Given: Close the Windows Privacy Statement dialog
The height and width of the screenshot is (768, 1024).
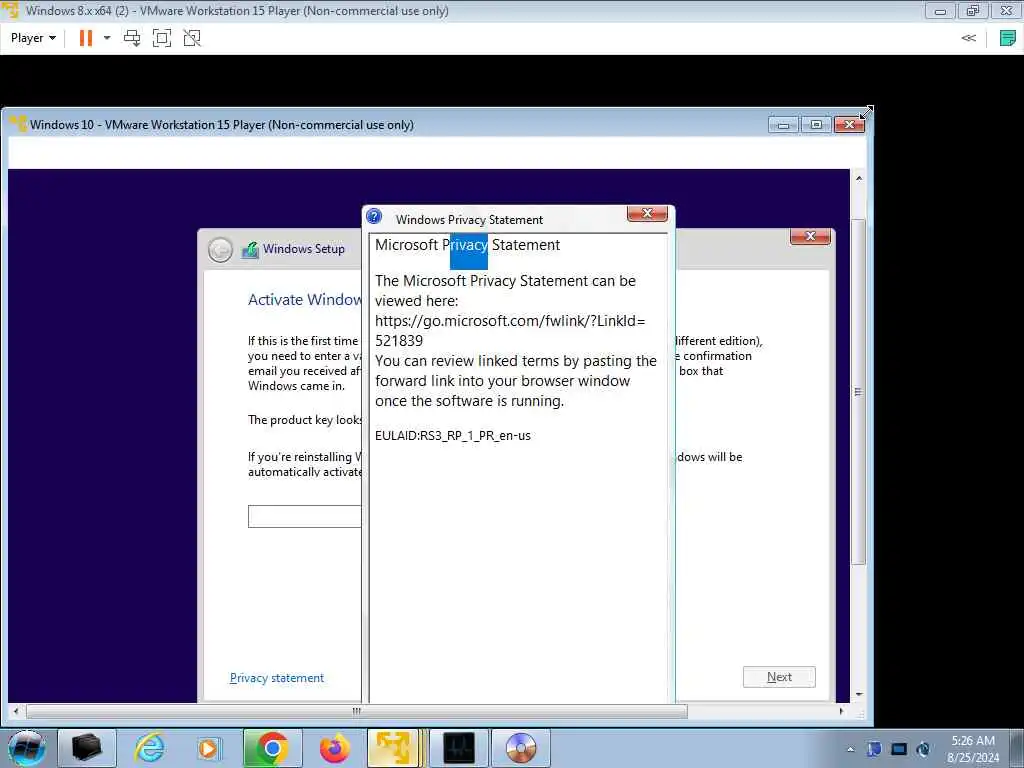Looking at the screenshot, I should (x=647, y=214).
